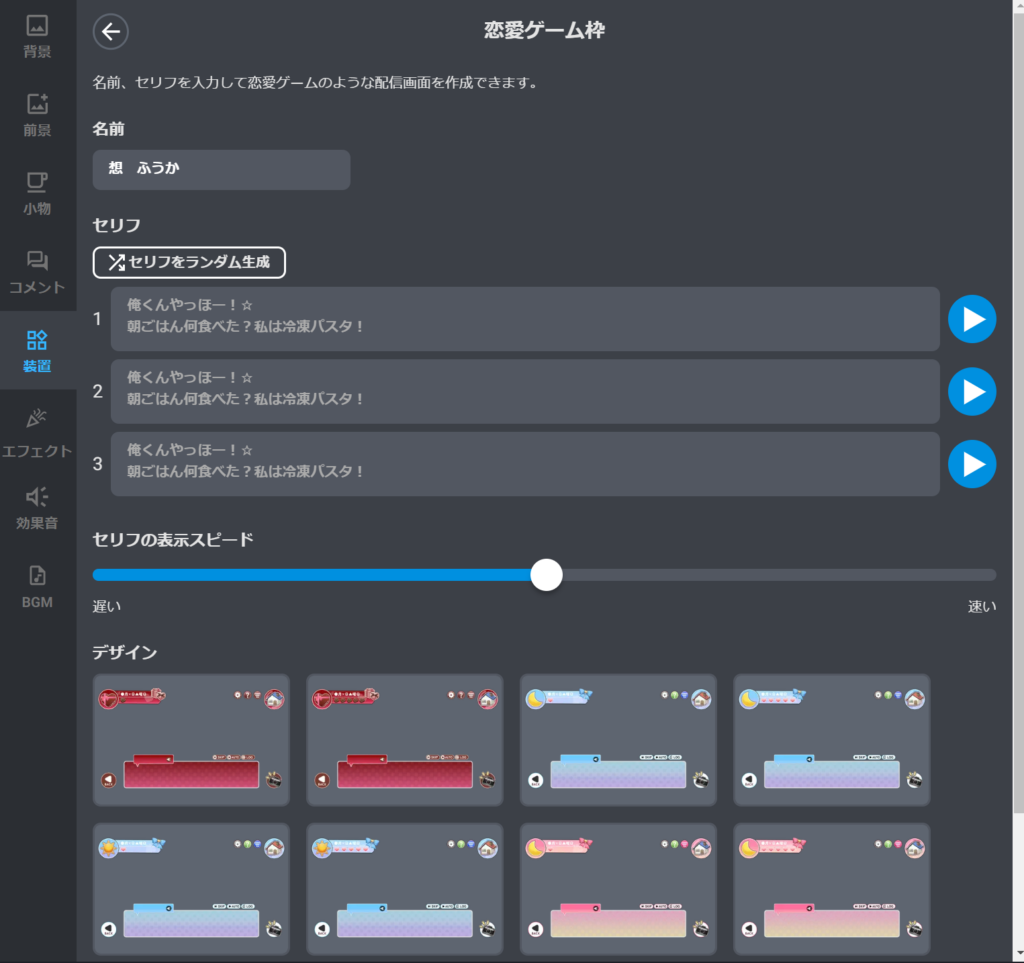
Task: Open the 効果音 sidebar section
Action: tap(37, 508)
